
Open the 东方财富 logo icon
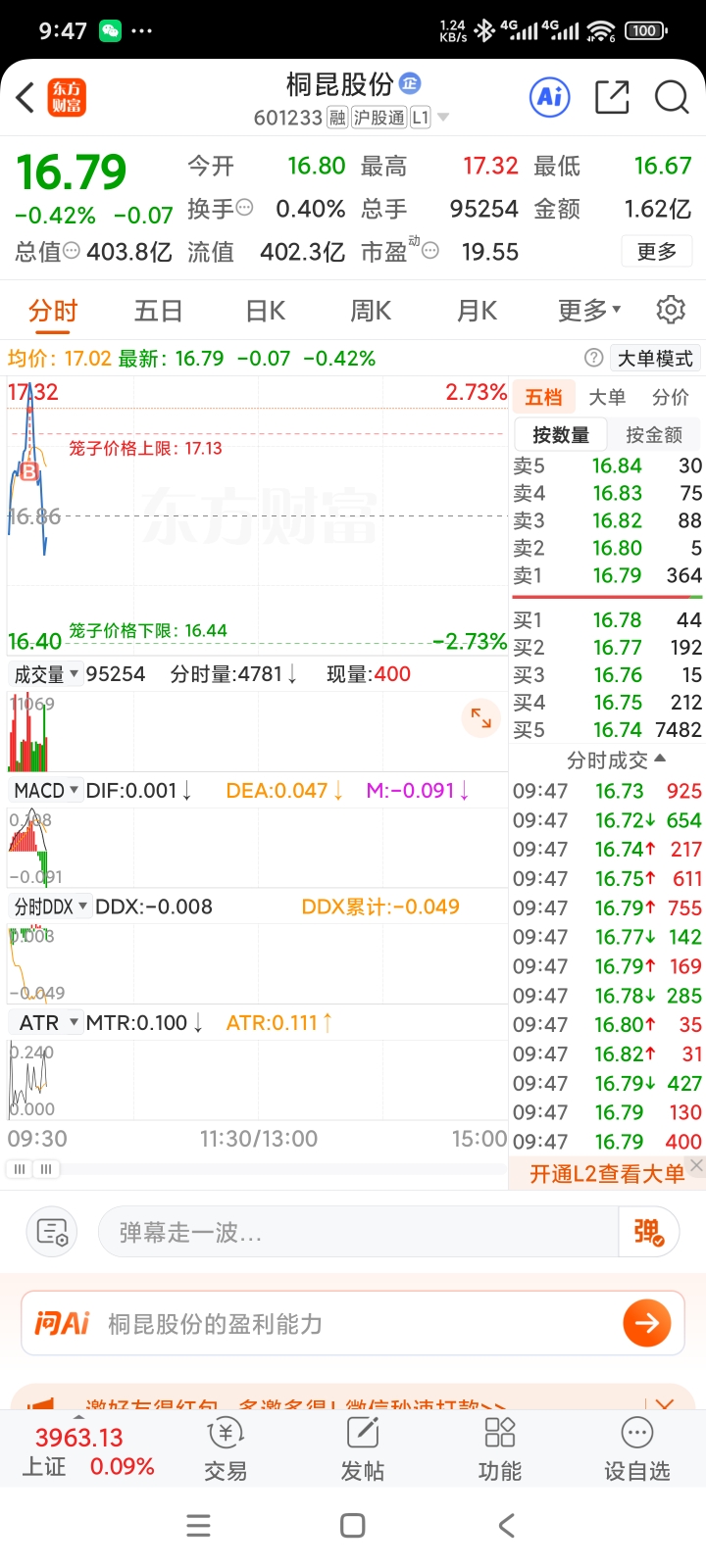68,97
